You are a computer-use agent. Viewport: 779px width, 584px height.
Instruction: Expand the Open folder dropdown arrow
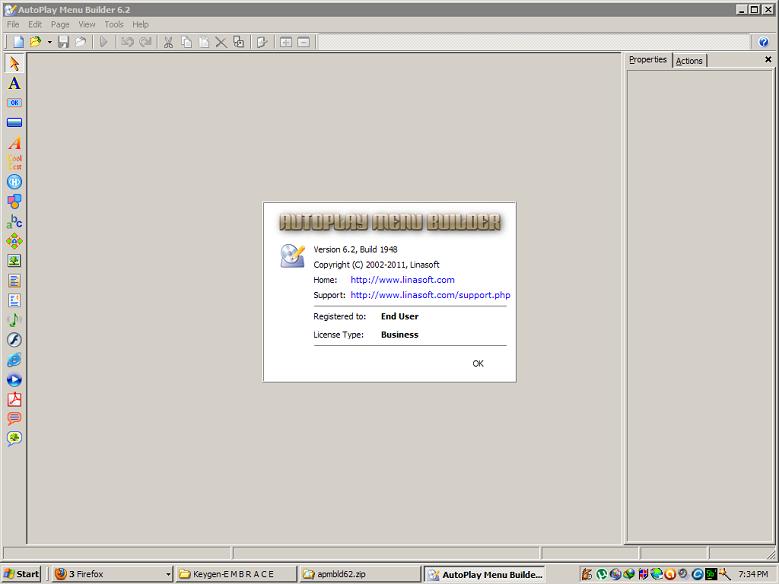(x=50, y=42)
